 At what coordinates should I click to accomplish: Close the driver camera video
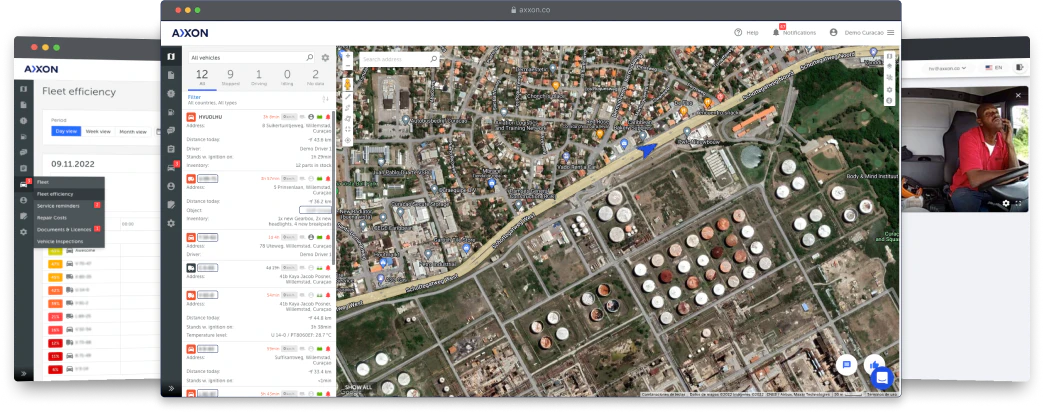tap(1018, 96)
